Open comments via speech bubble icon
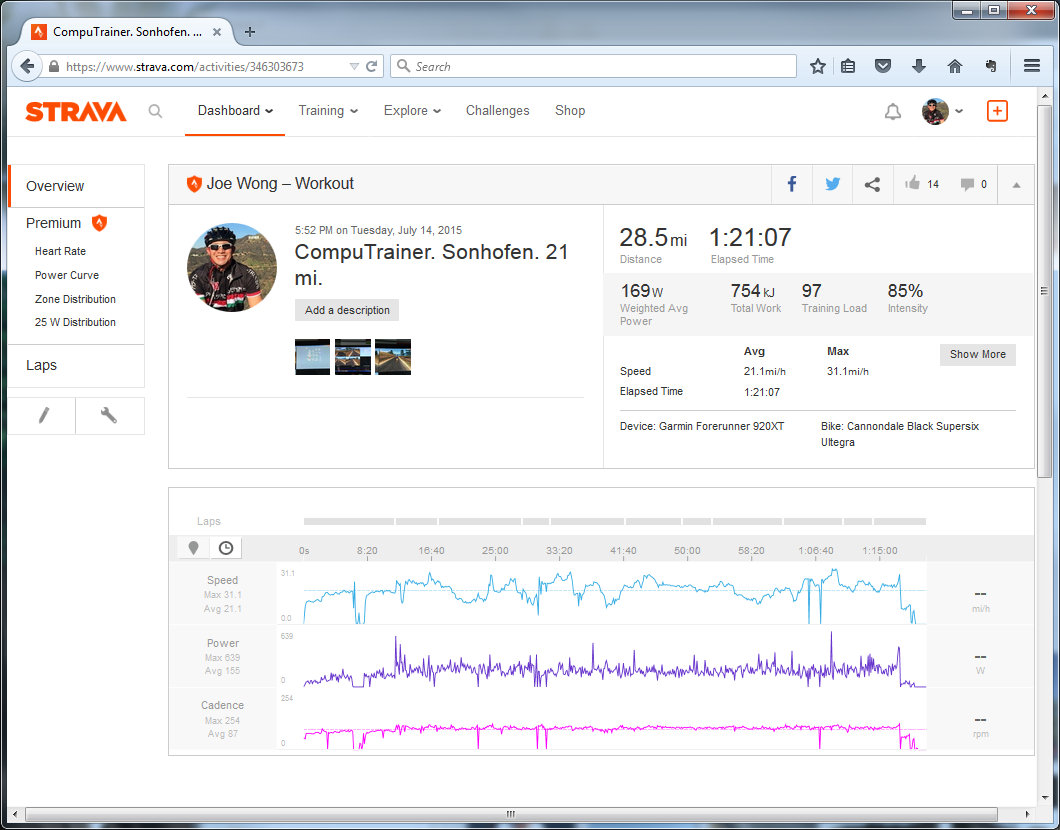This screenshot has width=1060, height=830. (967, 184)
